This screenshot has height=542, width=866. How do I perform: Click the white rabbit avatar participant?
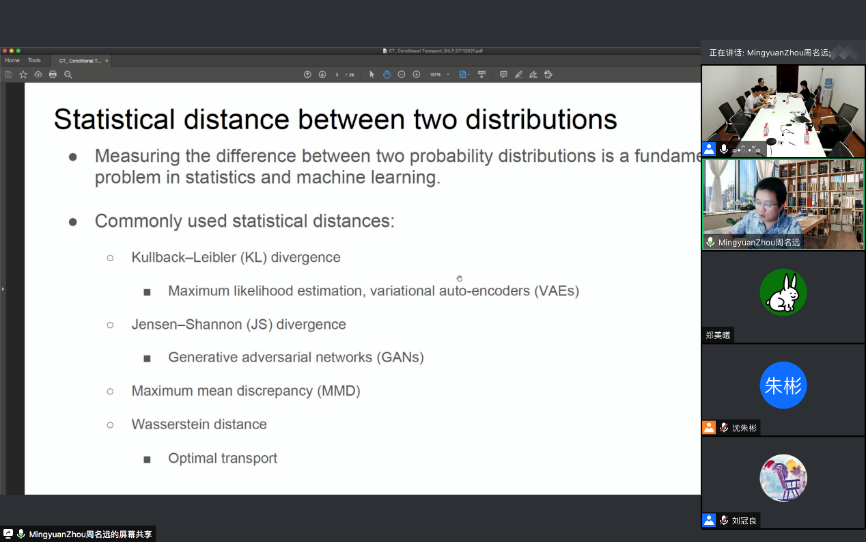coord(783,292)
